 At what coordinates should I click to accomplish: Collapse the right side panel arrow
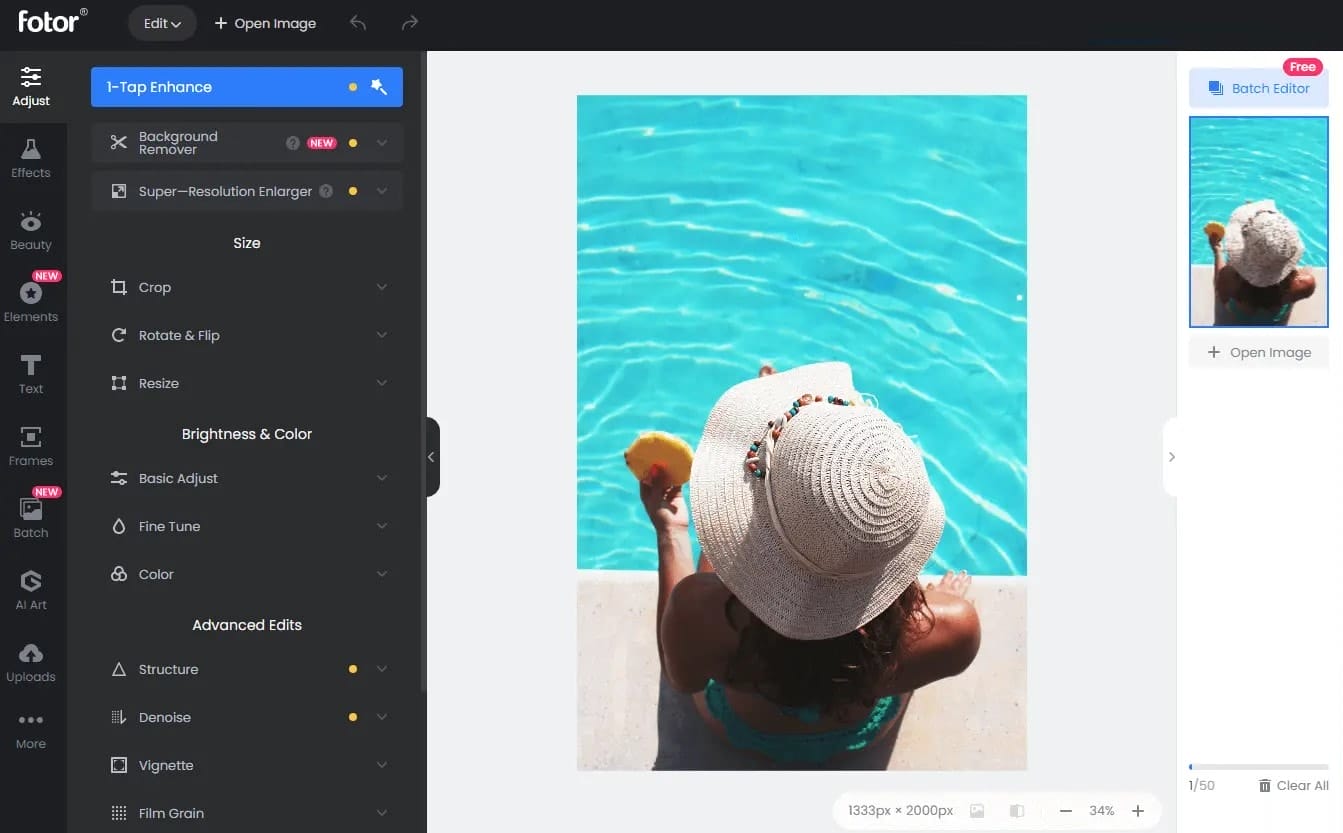1171,457
